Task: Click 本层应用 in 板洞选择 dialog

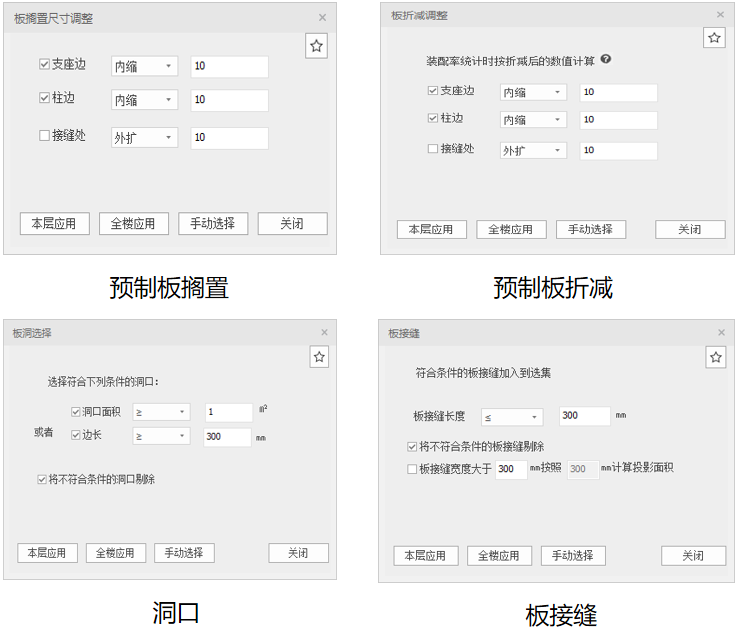Action: [47, 553]
